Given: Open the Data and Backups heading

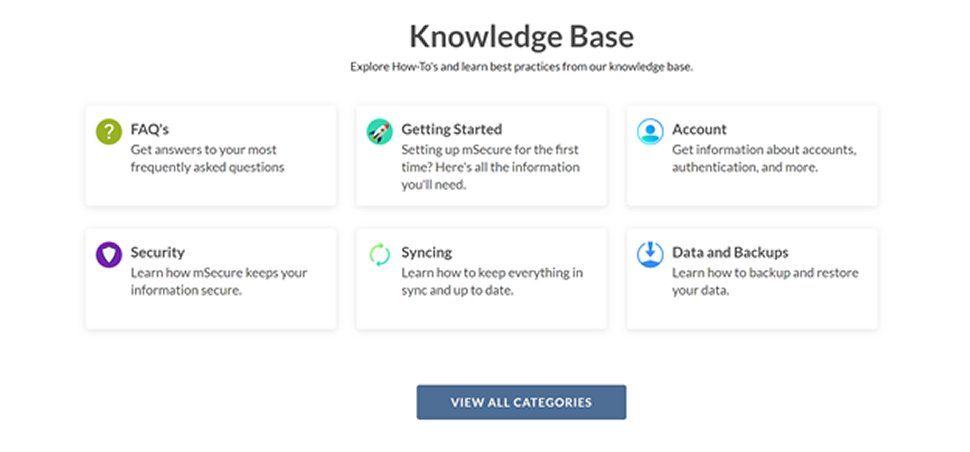Looking at the screenshot, I should pyautogui.click(x=730, y=252).
